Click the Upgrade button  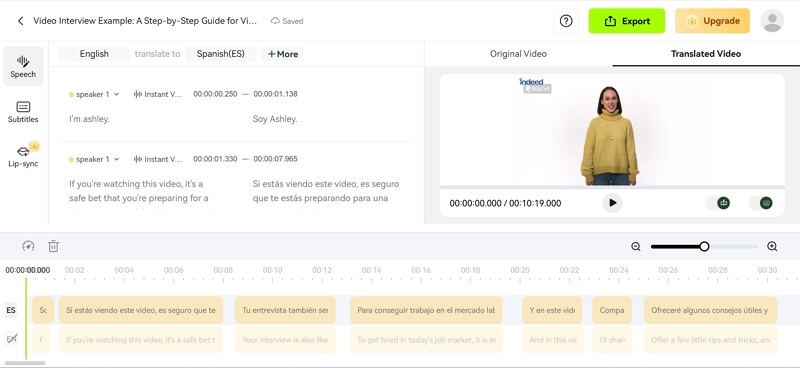pos(712,21)
